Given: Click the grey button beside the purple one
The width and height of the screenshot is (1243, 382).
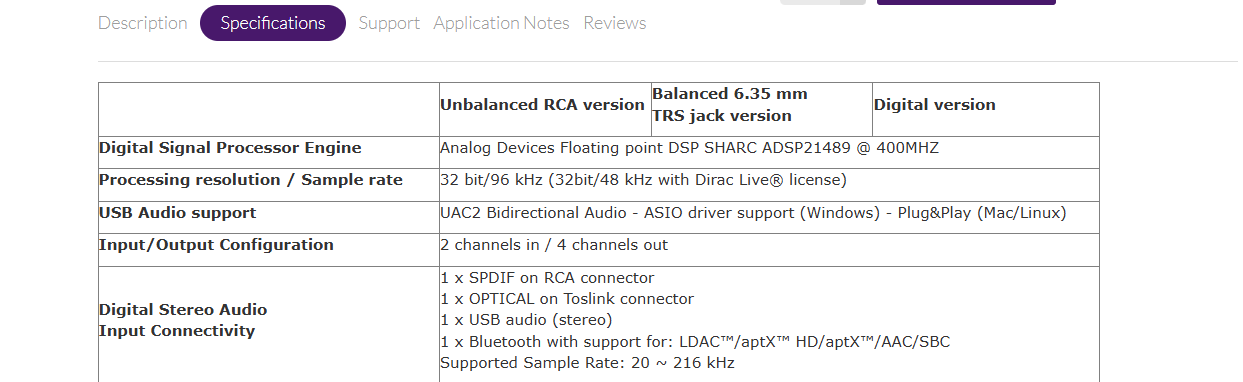Looking at the screenshot, I should [823, 2].
